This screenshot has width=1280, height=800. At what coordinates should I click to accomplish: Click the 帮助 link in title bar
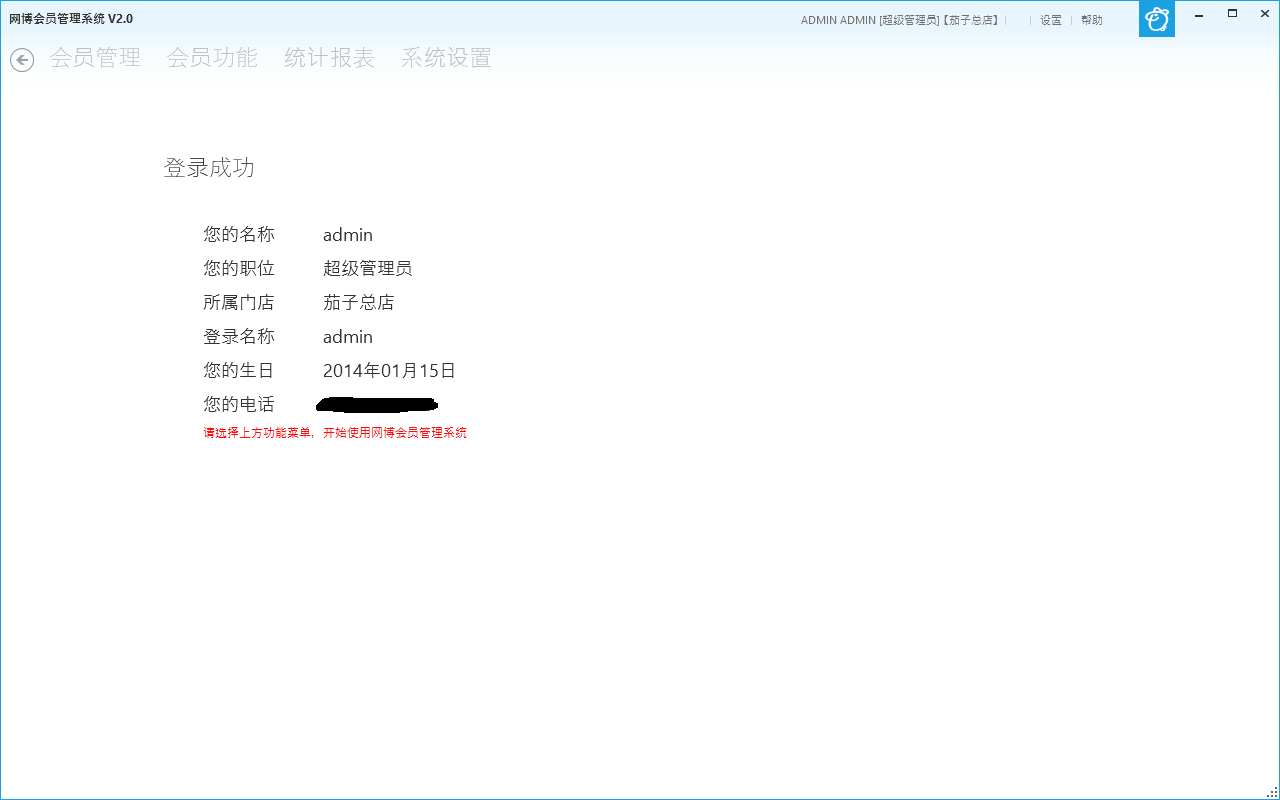1092,20
